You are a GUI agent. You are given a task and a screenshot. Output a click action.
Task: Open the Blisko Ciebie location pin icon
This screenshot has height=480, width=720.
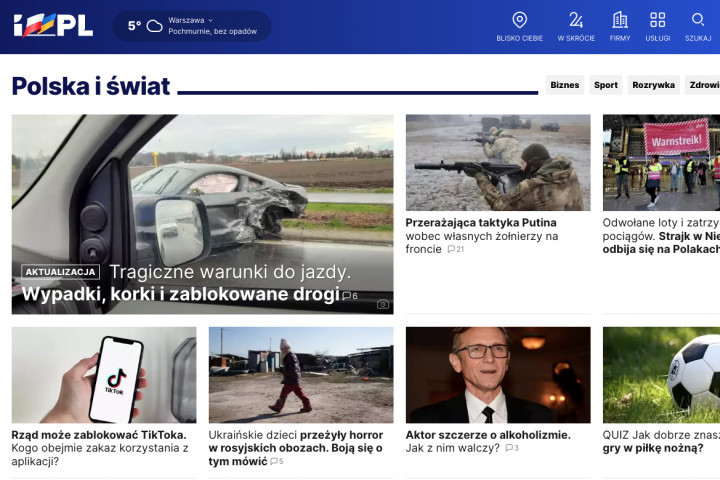(x=519, y=20)
